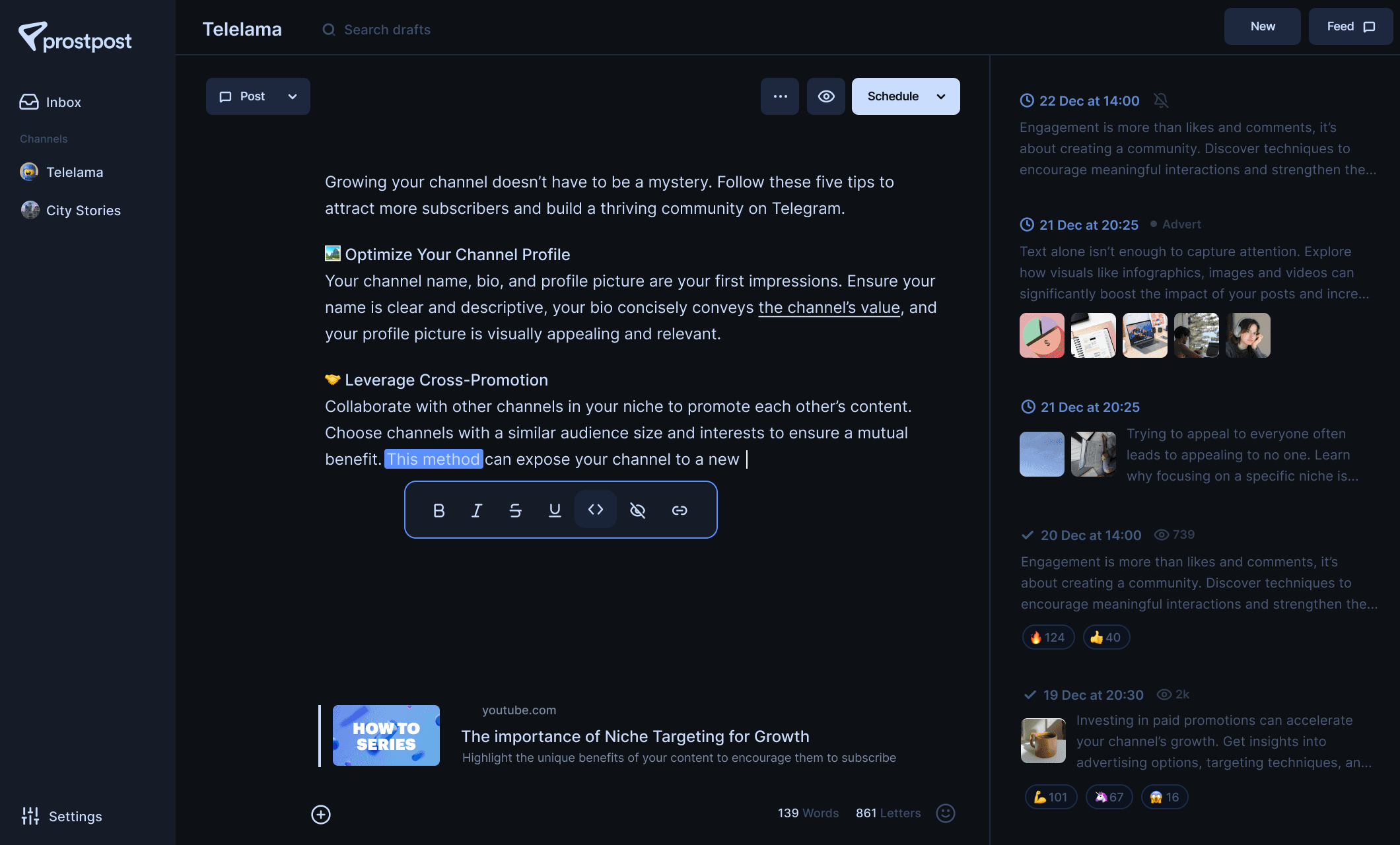Open the Post type dropdown

tap(258, 96)
